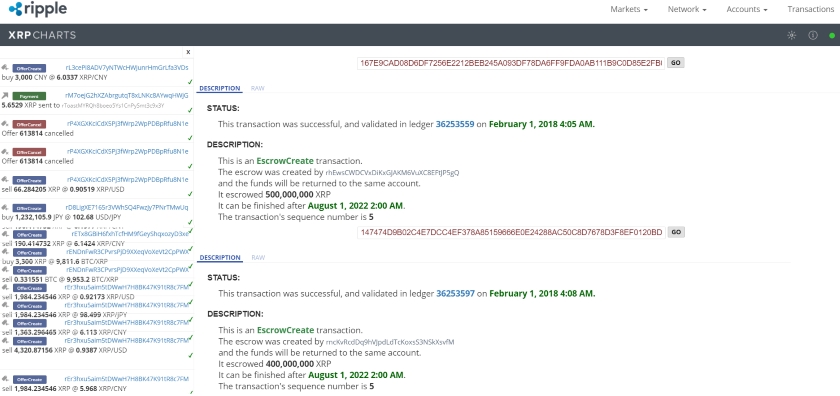Click 'February 1, 2018 4:08 AM' date
840x396 pixels.
[x=542, y=294]
